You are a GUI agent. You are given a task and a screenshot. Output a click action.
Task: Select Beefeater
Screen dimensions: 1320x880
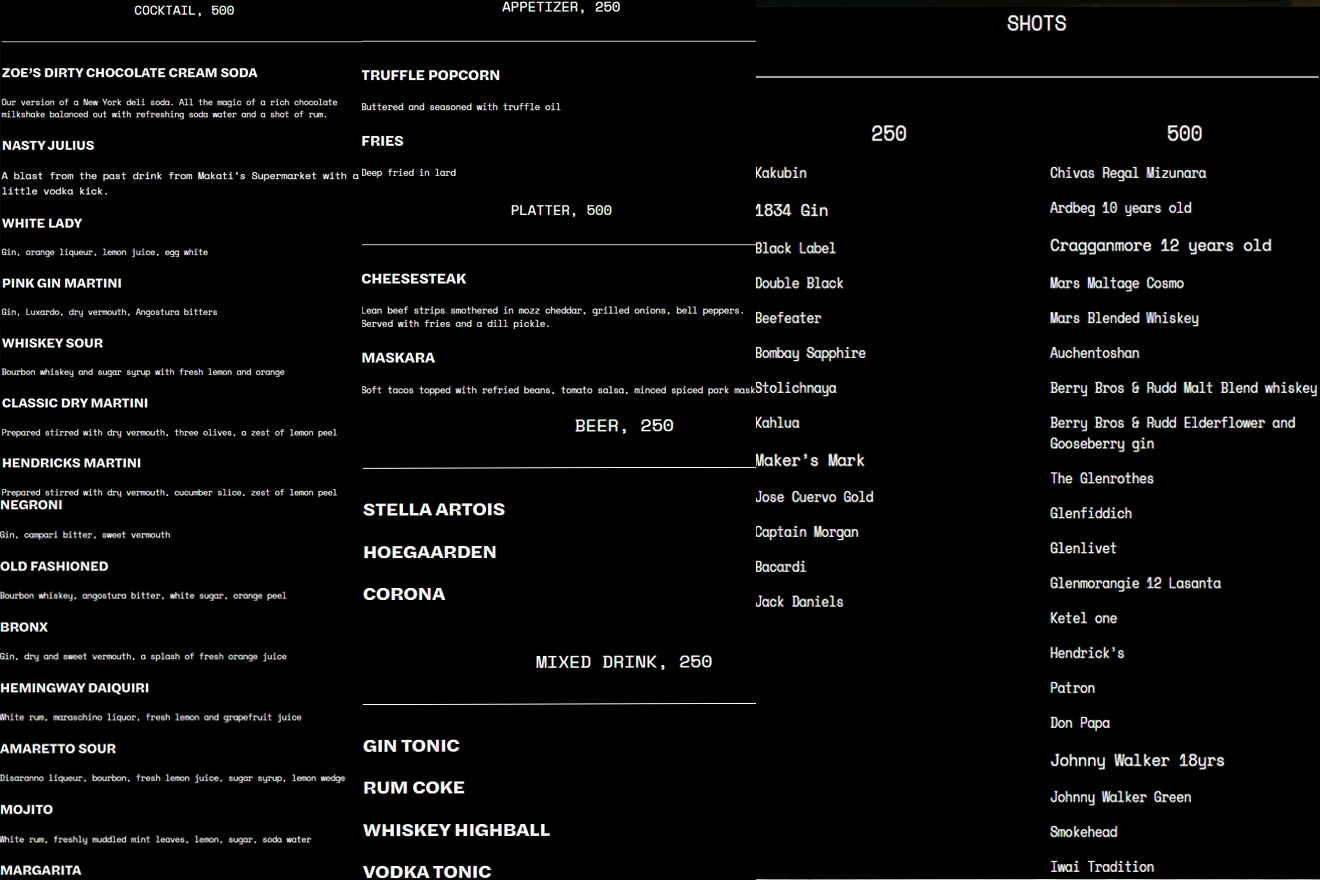point(788,318)
